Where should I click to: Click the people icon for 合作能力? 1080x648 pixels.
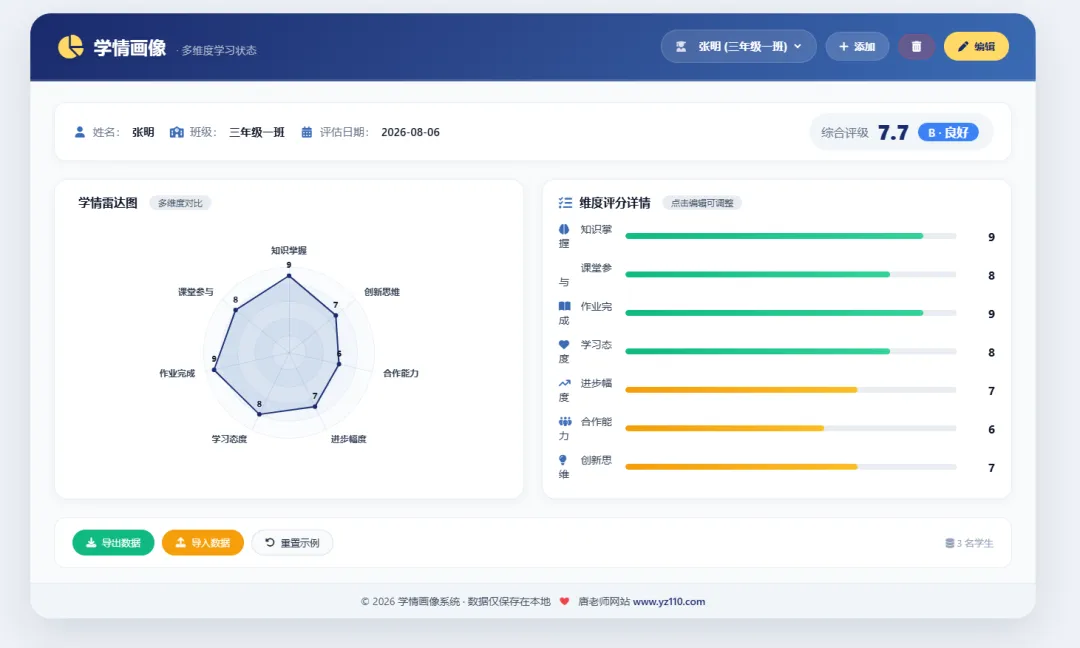[565, 421]
